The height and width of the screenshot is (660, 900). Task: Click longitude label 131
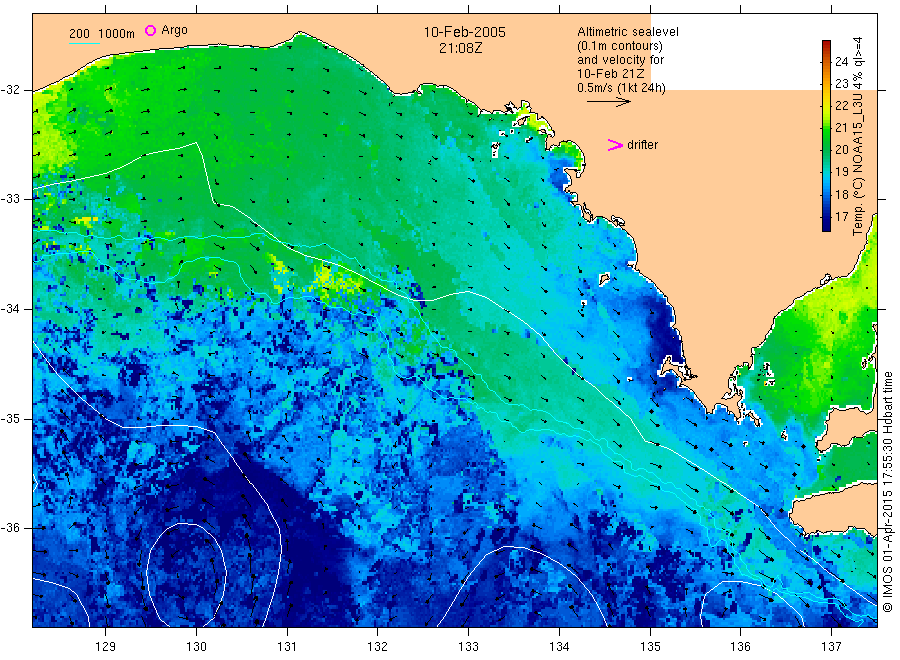[287, 647]
